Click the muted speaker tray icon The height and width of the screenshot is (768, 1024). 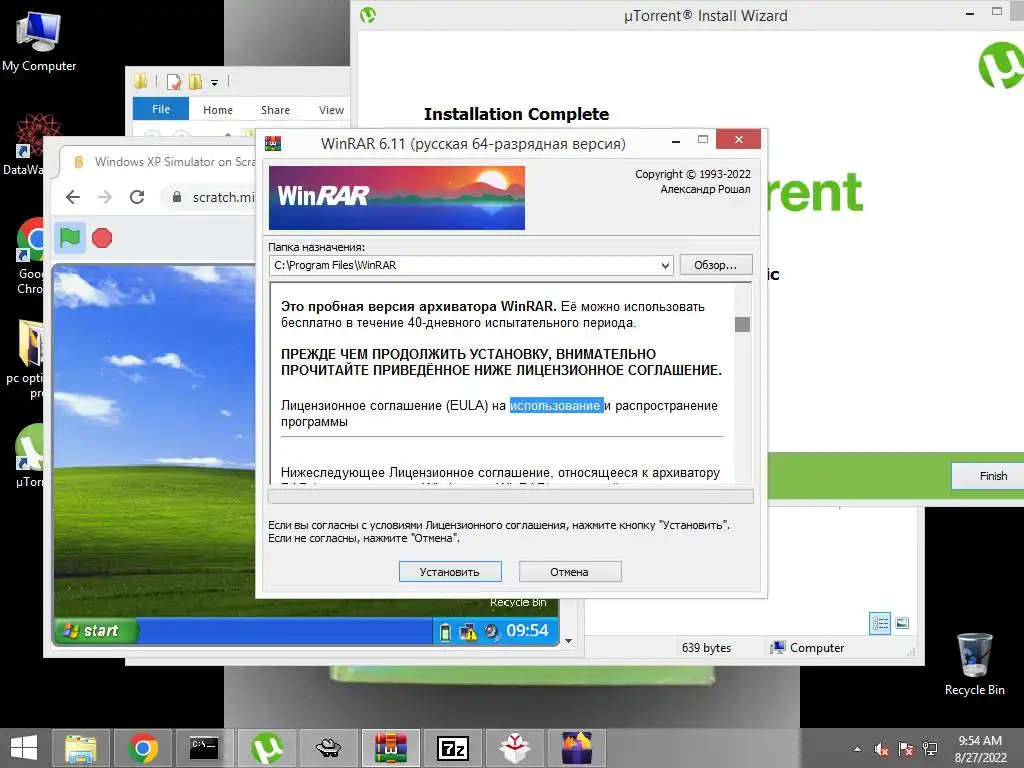coord(882,749)
